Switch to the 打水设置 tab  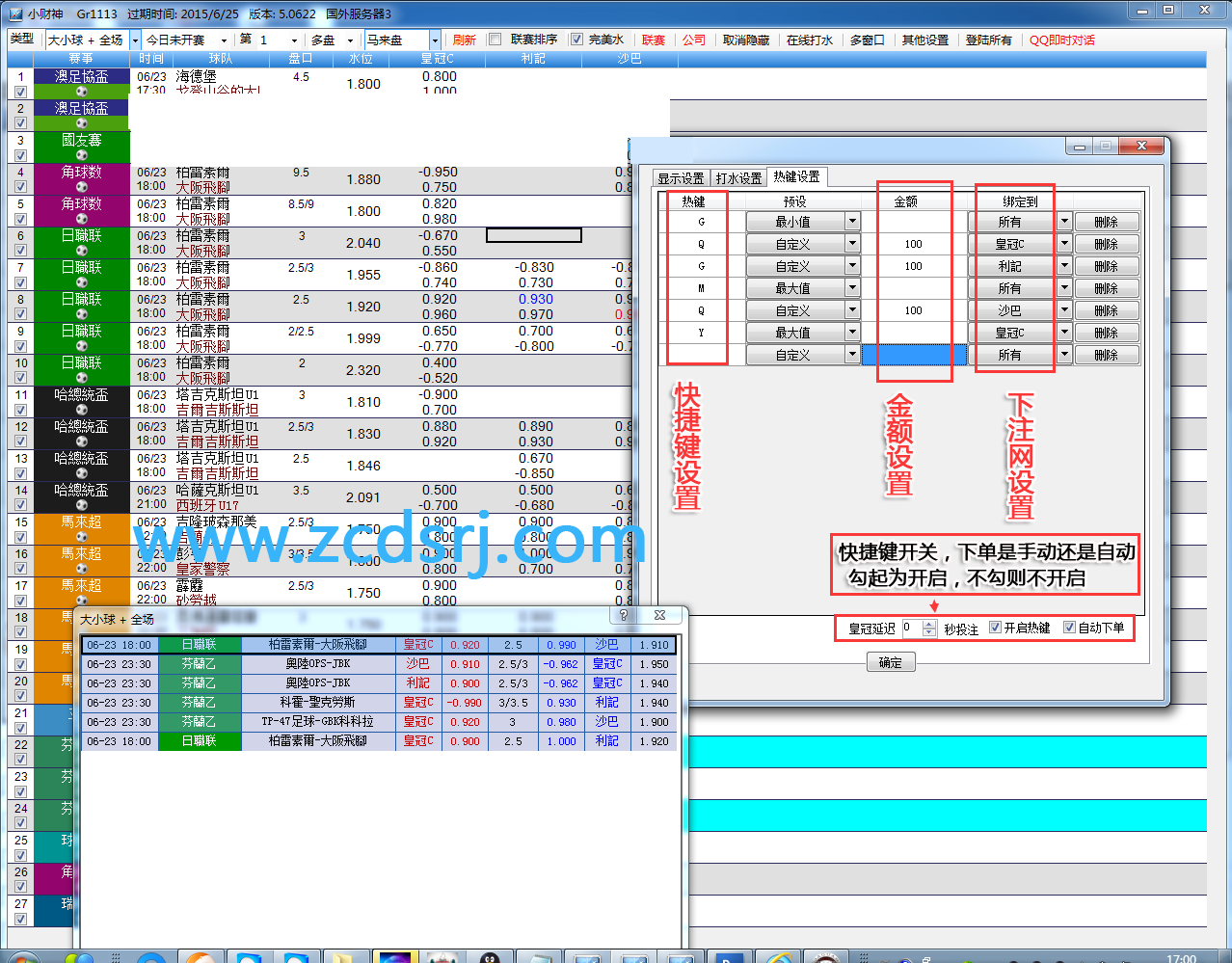pos(738,178)
